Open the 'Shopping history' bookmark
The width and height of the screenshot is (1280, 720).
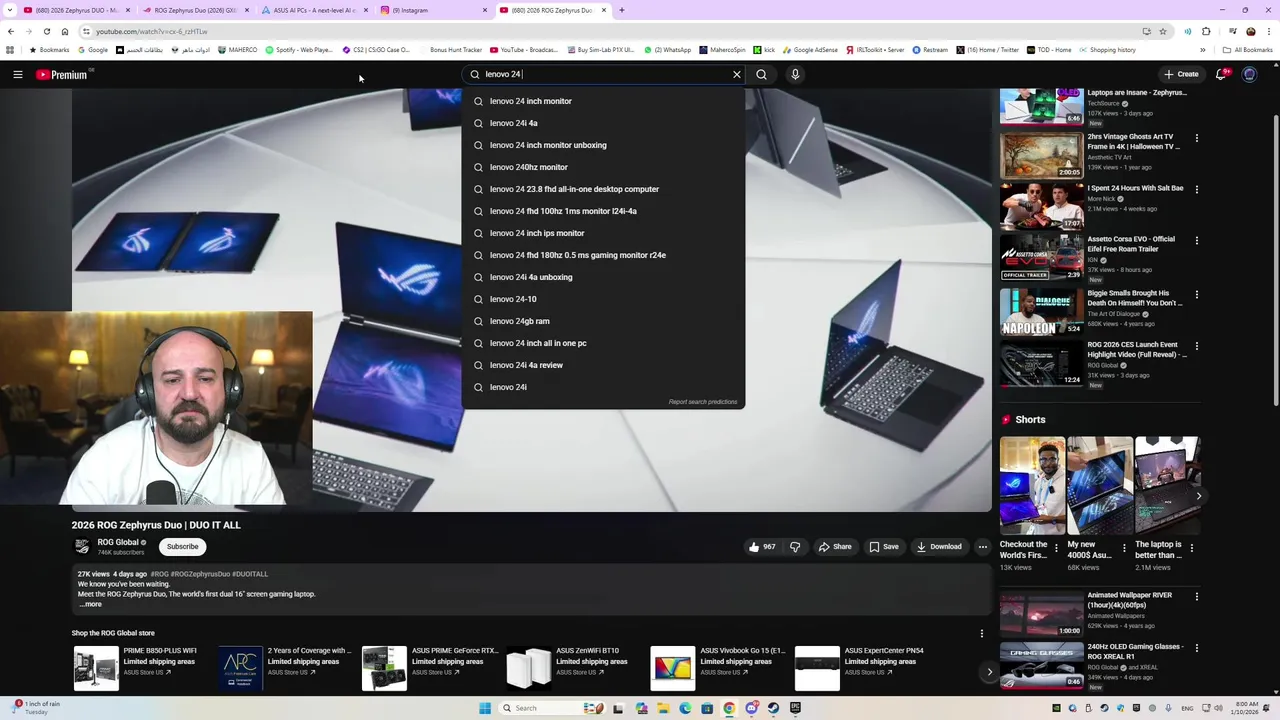(x=1107, y=50)
